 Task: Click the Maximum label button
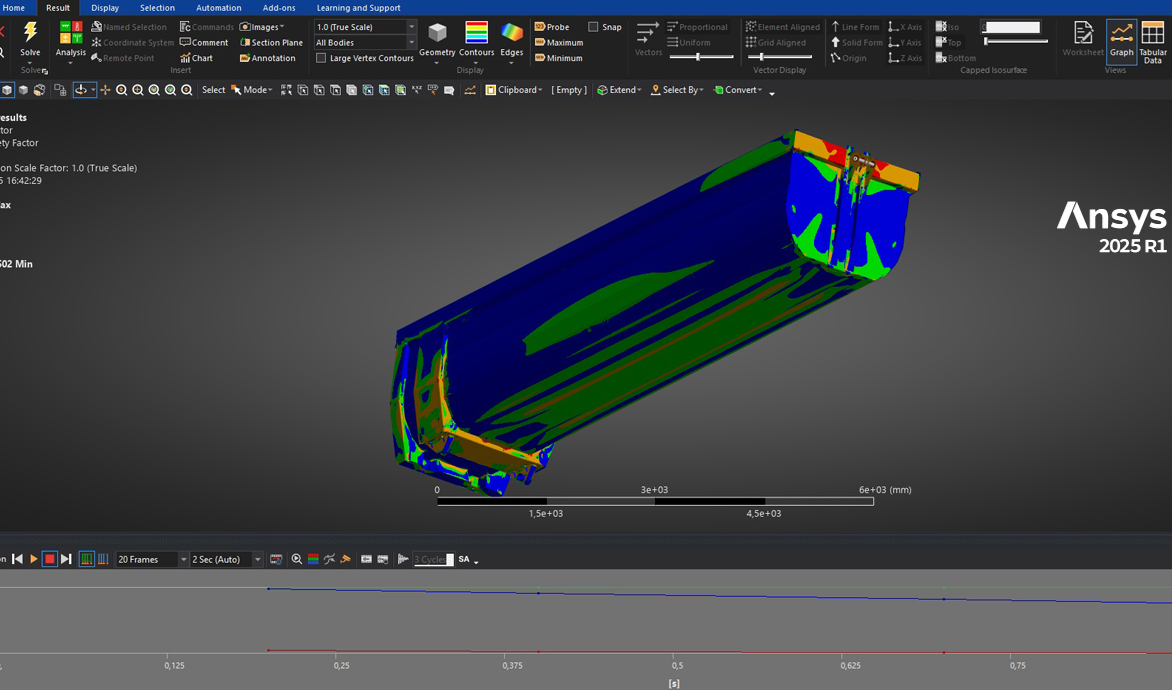tap(559, 43)
